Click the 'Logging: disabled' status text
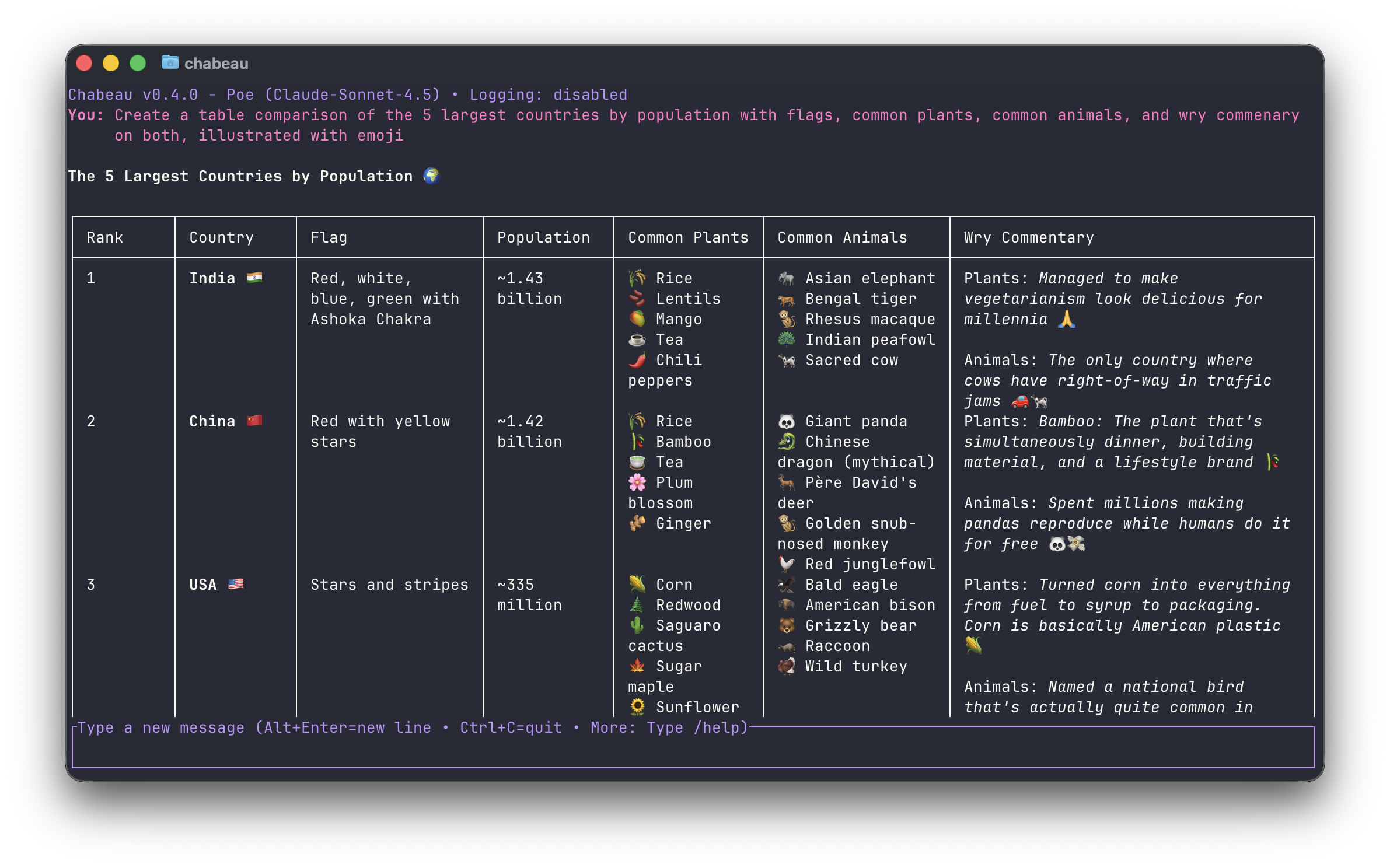The image size is (1390, 868). click(549, 94)
